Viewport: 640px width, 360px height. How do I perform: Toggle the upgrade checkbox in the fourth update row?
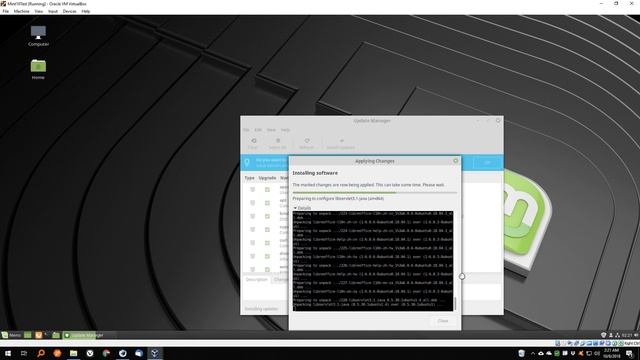point(267,230)
